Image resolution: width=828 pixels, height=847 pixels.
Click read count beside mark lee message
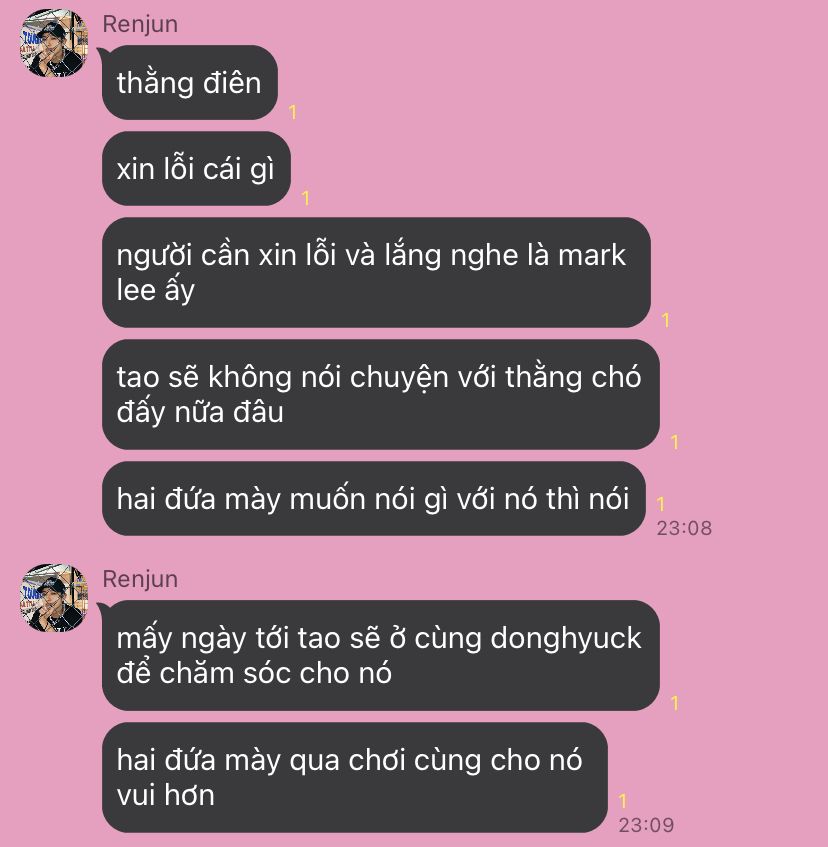click(x=665, y=320)
